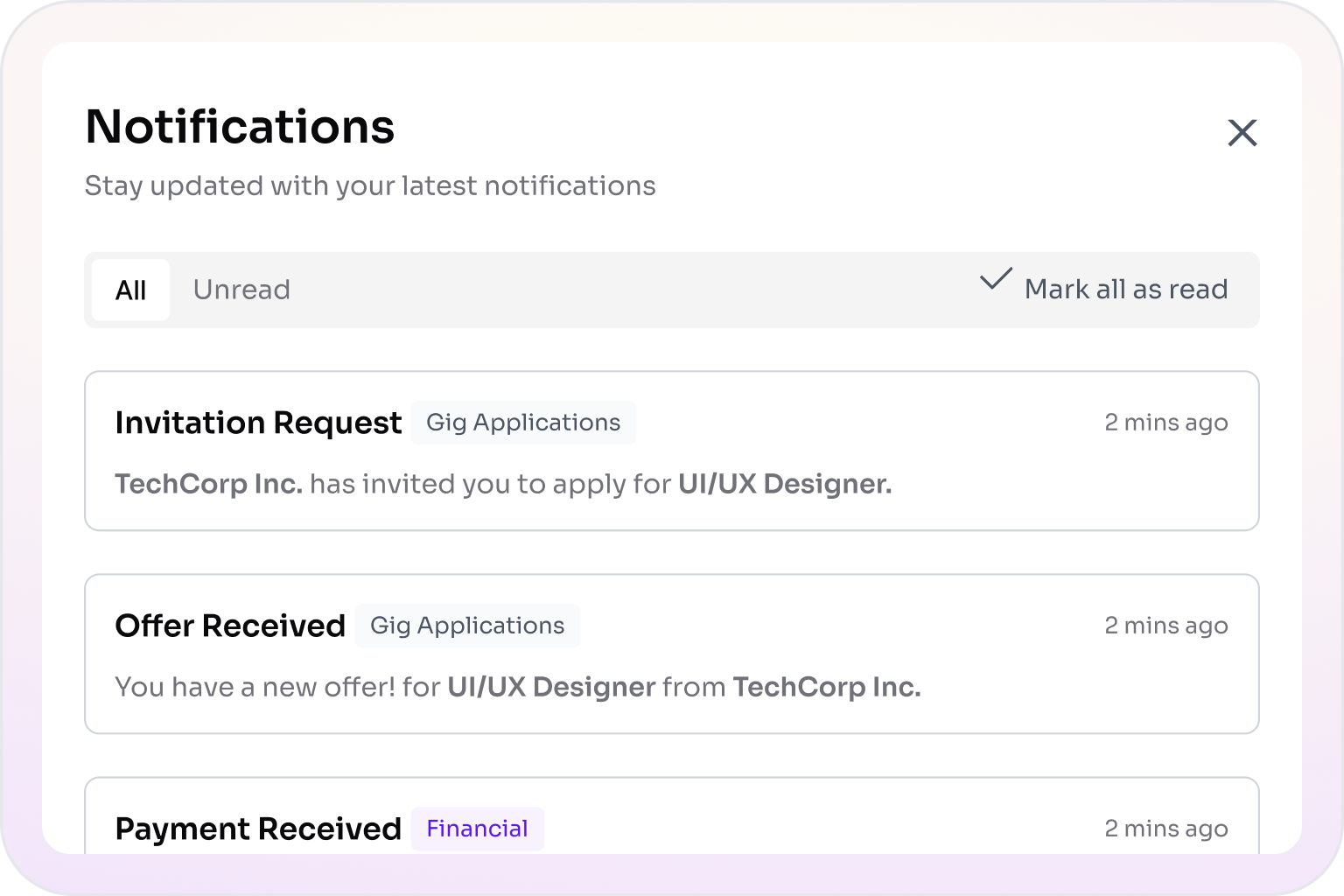1344x896 pixels.
Task: Click the Mark all as read text
Action: click(1125, 290)
